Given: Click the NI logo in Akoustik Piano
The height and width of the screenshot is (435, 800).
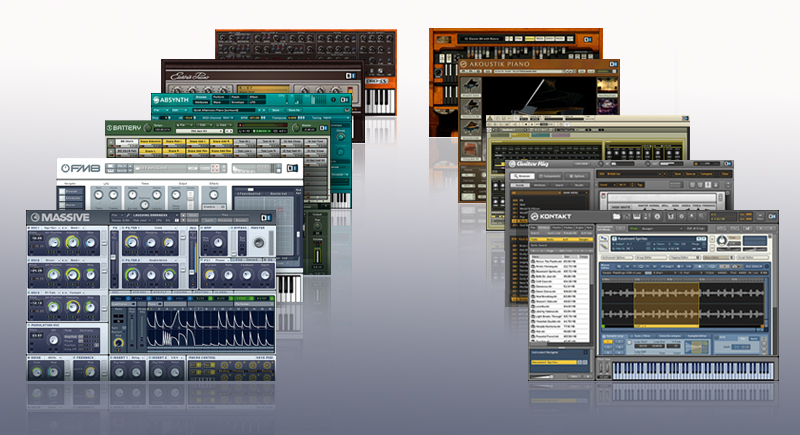Looking at the screenshot, I should [x=614, y=64].
